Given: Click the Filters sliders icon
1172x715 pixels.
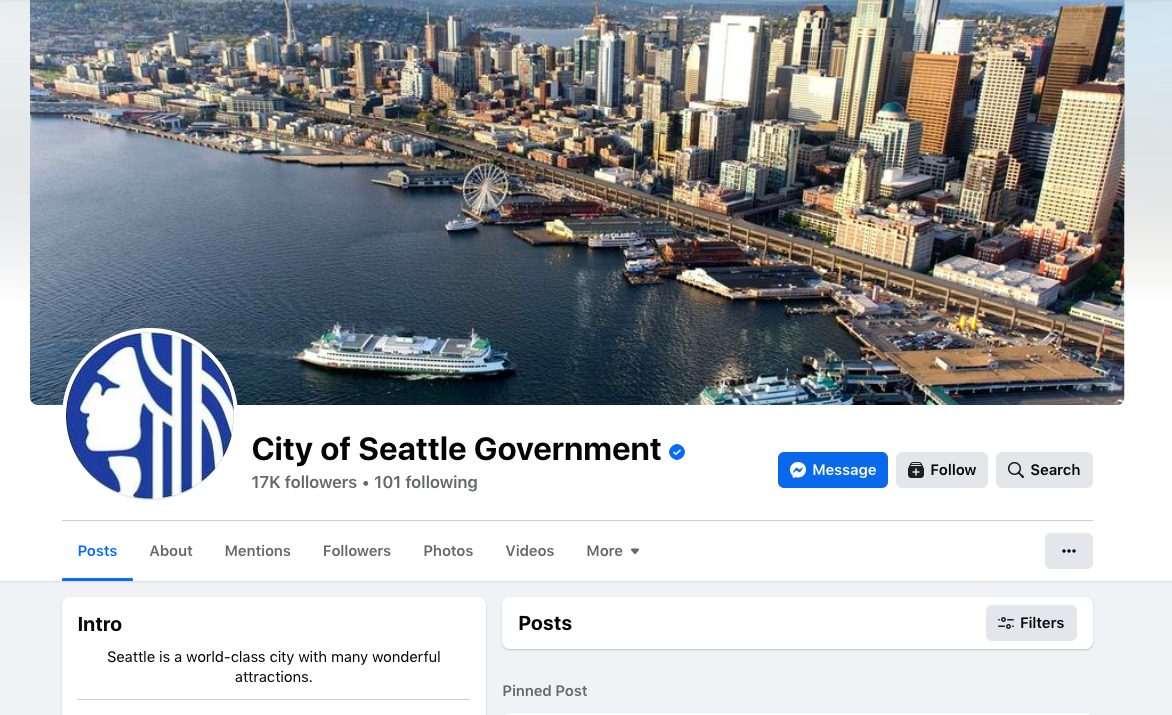Looking at the screenshot, I should 1006,623.
